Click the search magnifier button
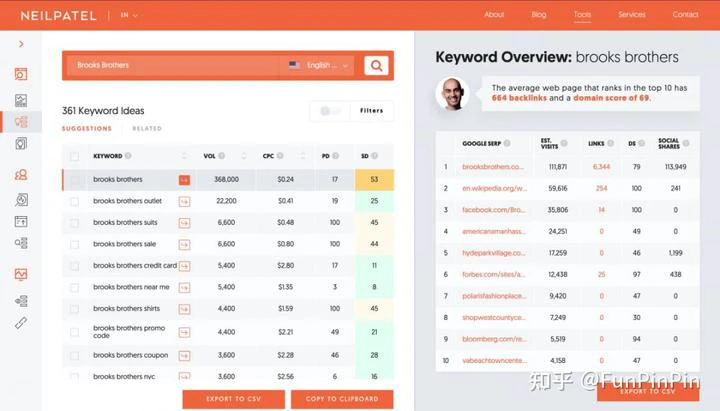 tap(376, 66)
